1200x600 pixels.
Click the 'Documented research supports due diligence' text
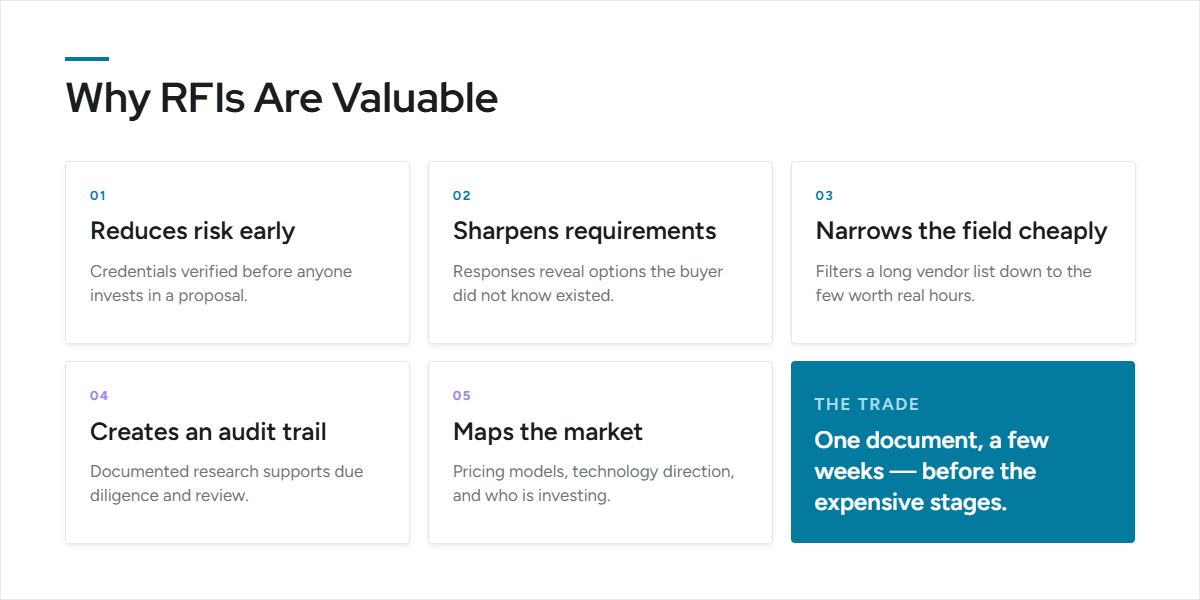(227, 484)
